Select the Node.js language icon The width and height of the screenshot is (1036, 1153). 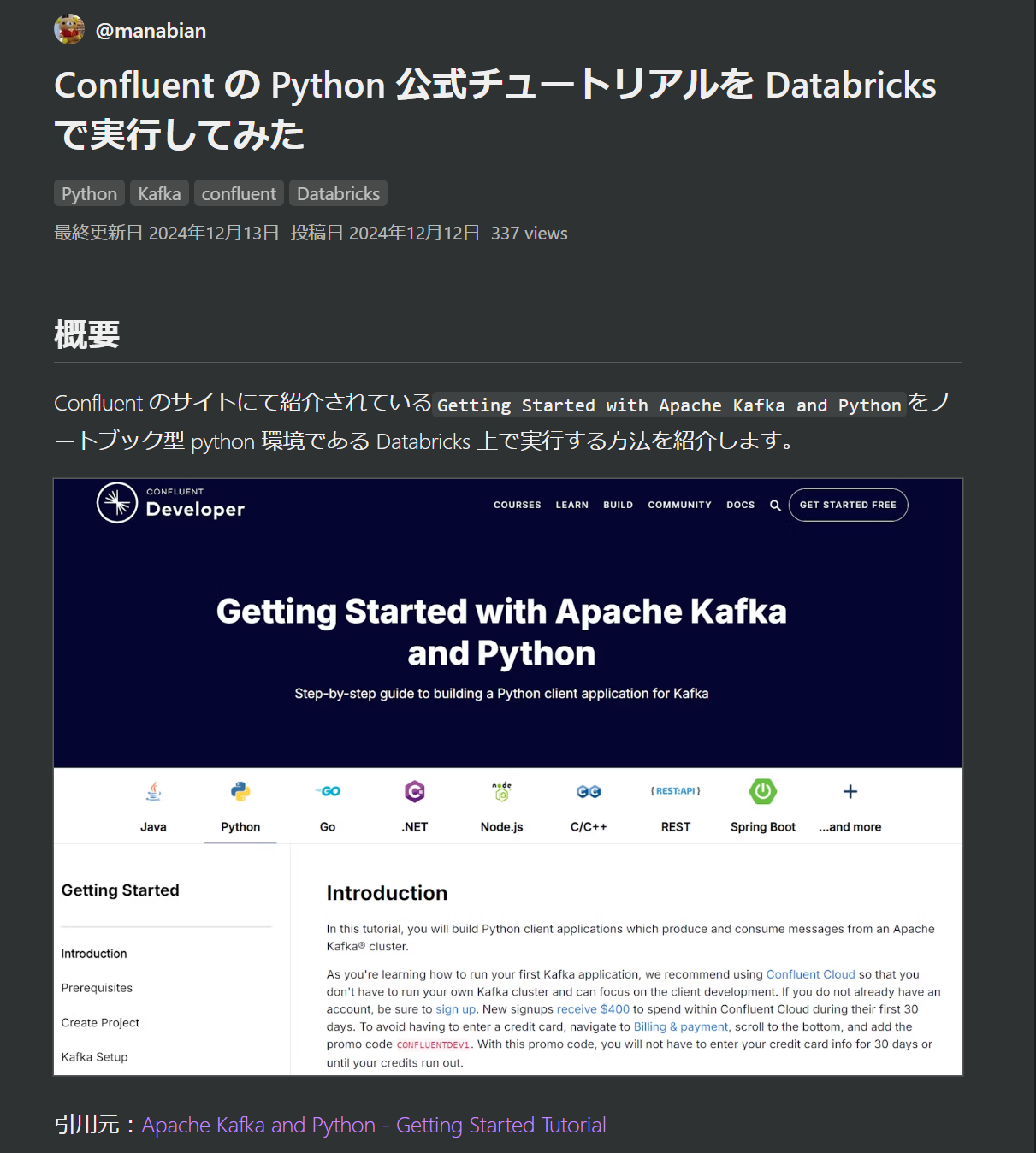[500, 791]
